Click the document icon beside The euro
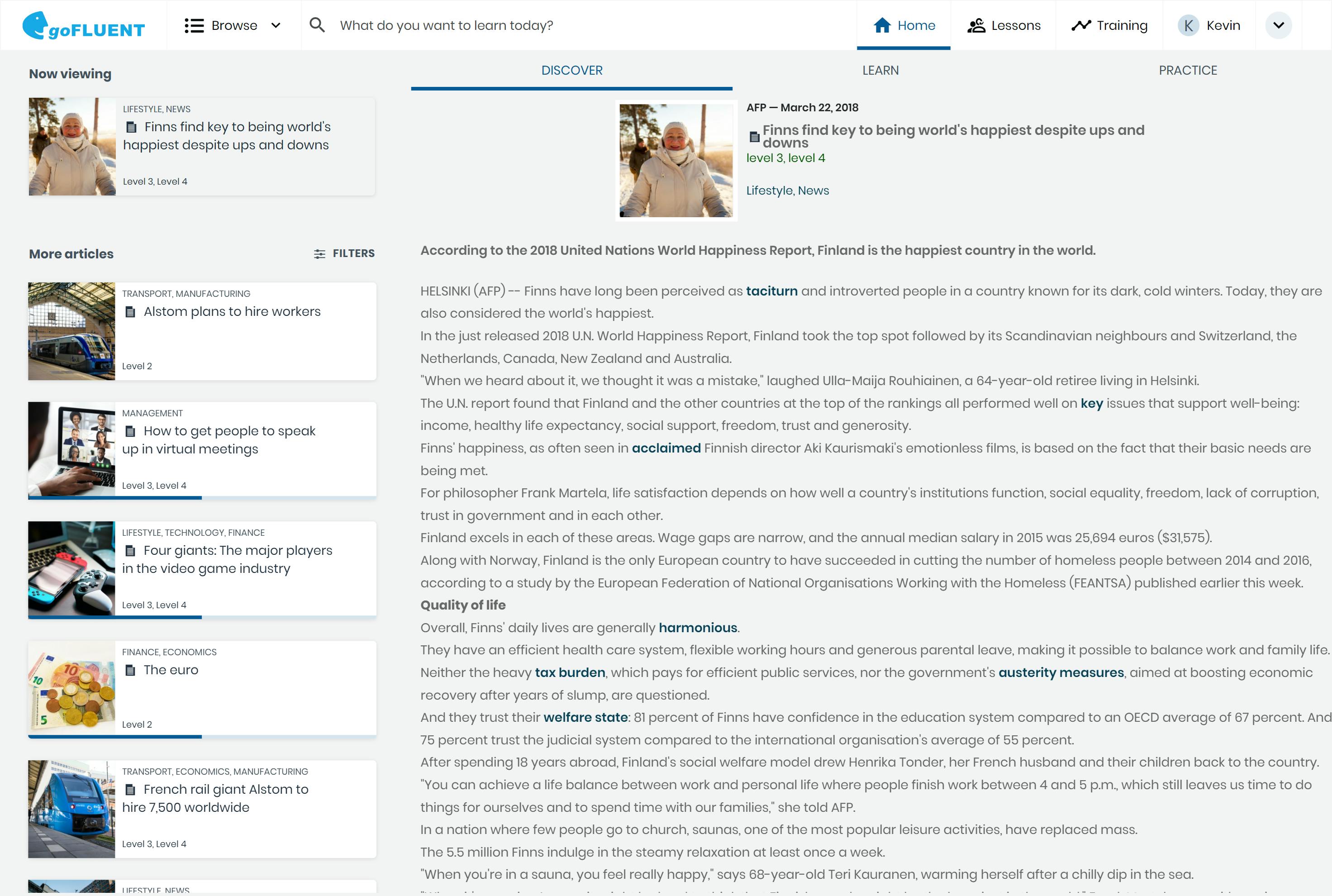Screen dimensions: 1332x896 pyautogui.click(x=130, y=670)
